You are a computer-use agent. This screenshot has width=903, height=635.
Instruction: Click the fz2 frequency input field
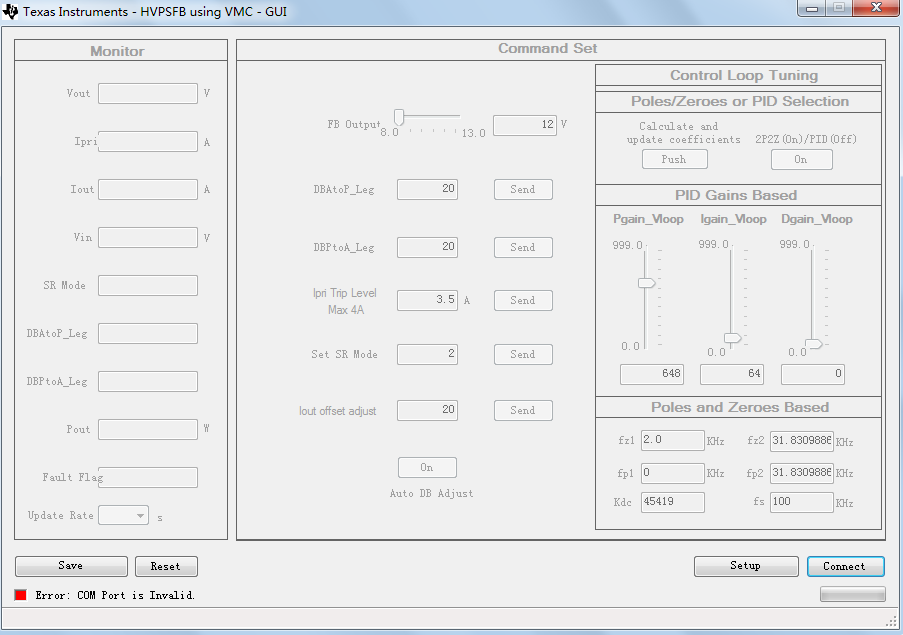[802, 440]
